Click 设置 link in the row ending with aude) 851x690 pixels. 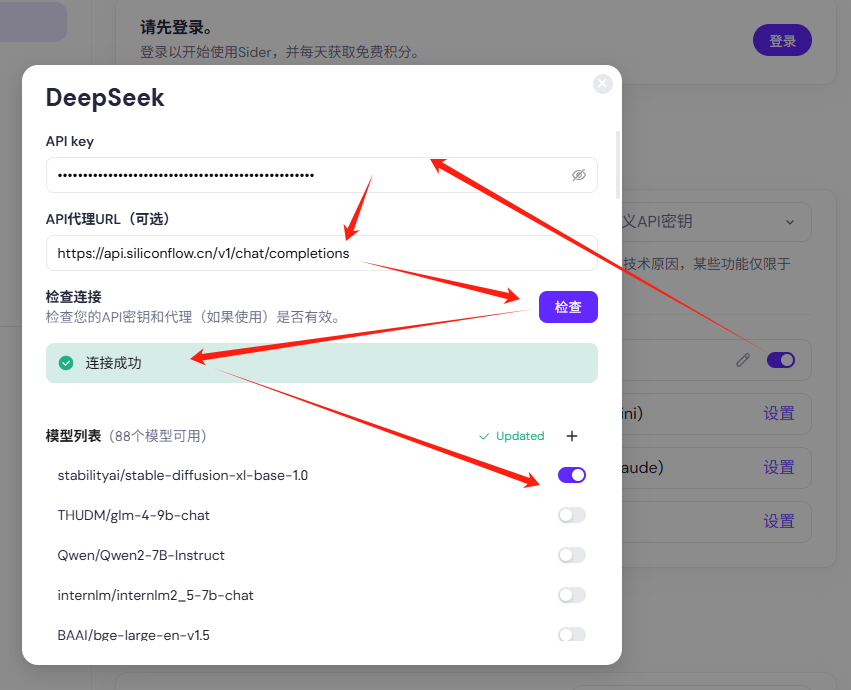(779, 467)
